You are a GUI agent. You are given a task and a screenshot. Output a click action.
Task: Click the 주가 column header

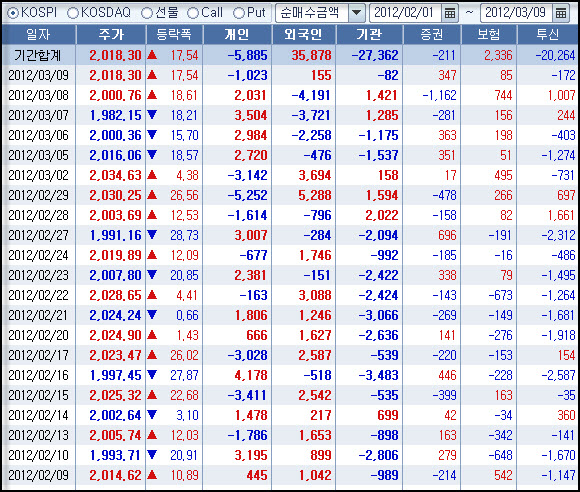(x=111, y=34)
